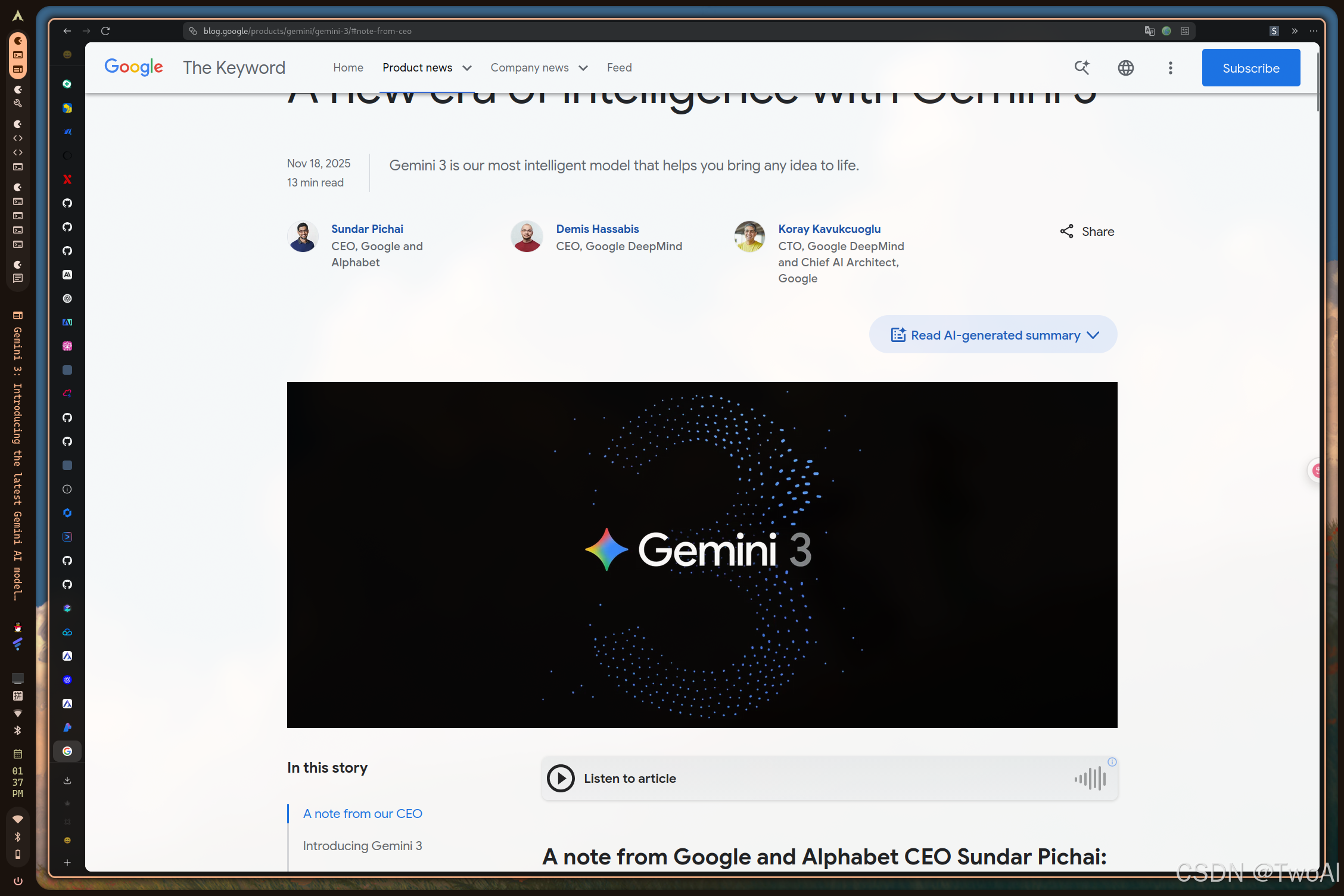Click the Subscribe button
This screenshot has height=896, width=1344.
1250,68
